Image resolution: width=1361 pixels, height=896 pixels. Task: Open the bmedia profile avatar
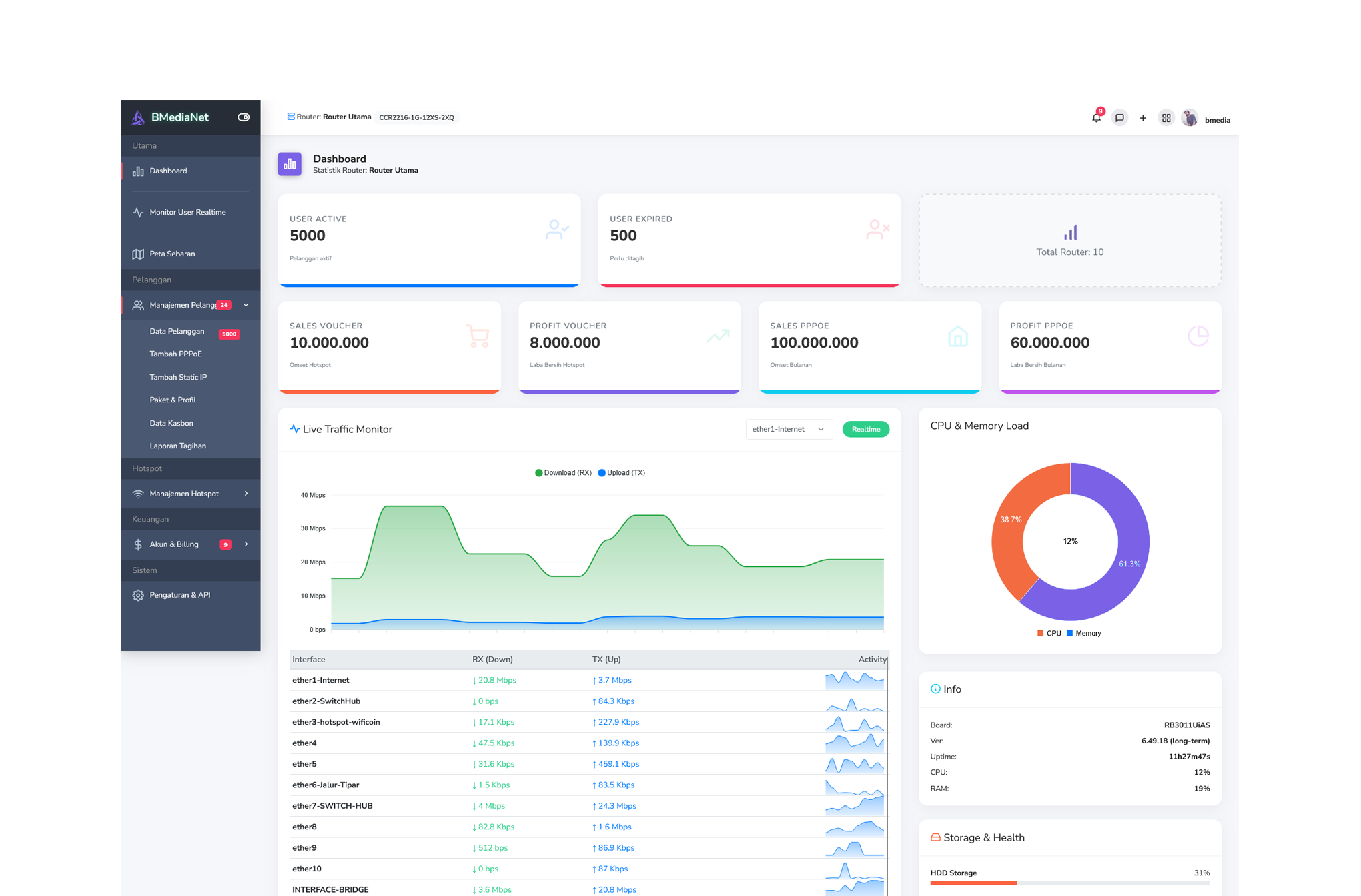(x=1190, y=117)
